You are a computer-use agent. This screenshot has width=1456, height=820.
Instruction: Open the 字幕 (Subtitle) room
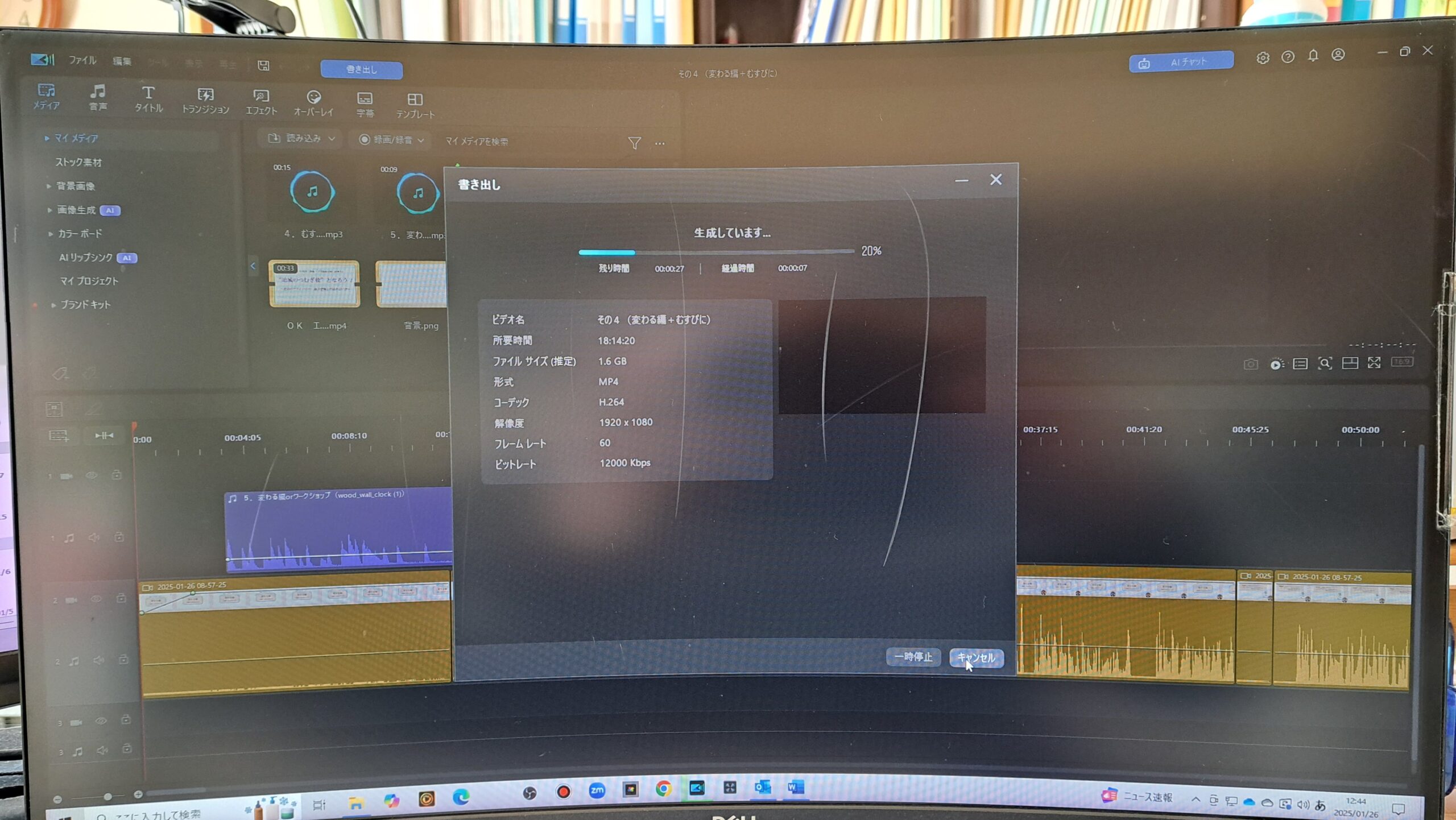coord(365,105)
